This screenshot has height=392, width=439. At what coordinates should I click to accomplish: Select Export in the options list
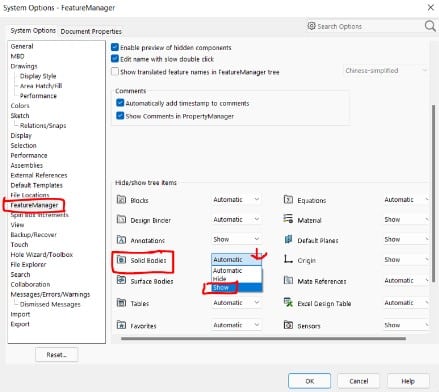[20, 324]
